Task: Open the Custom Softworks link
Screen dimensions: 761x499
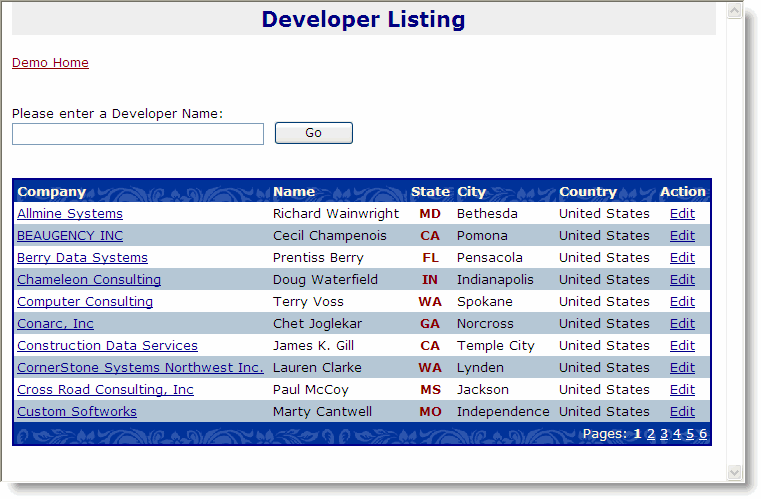Action: (x=77, y=412)
